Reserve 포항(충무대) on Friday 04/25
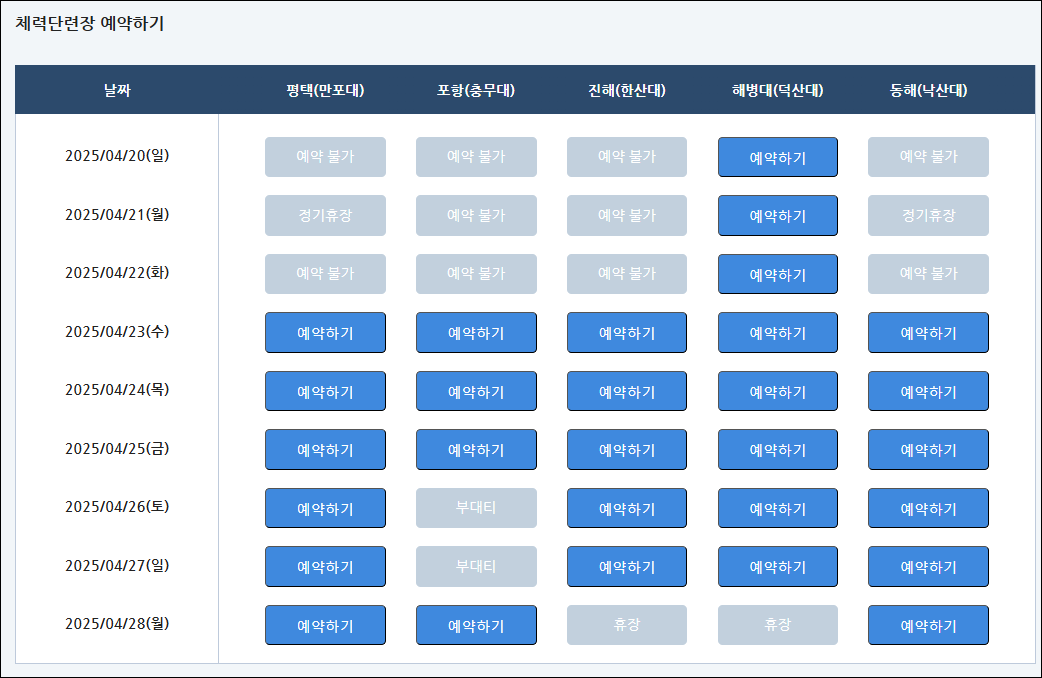1042x678 pixels. click(476, 449)
